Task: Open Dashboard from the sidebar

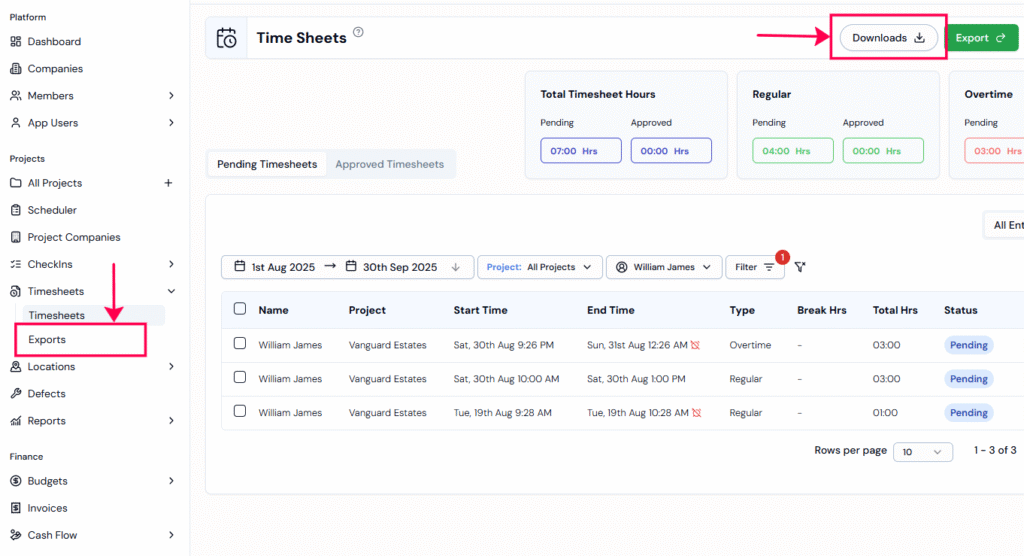Action: (x=54, y=42)
